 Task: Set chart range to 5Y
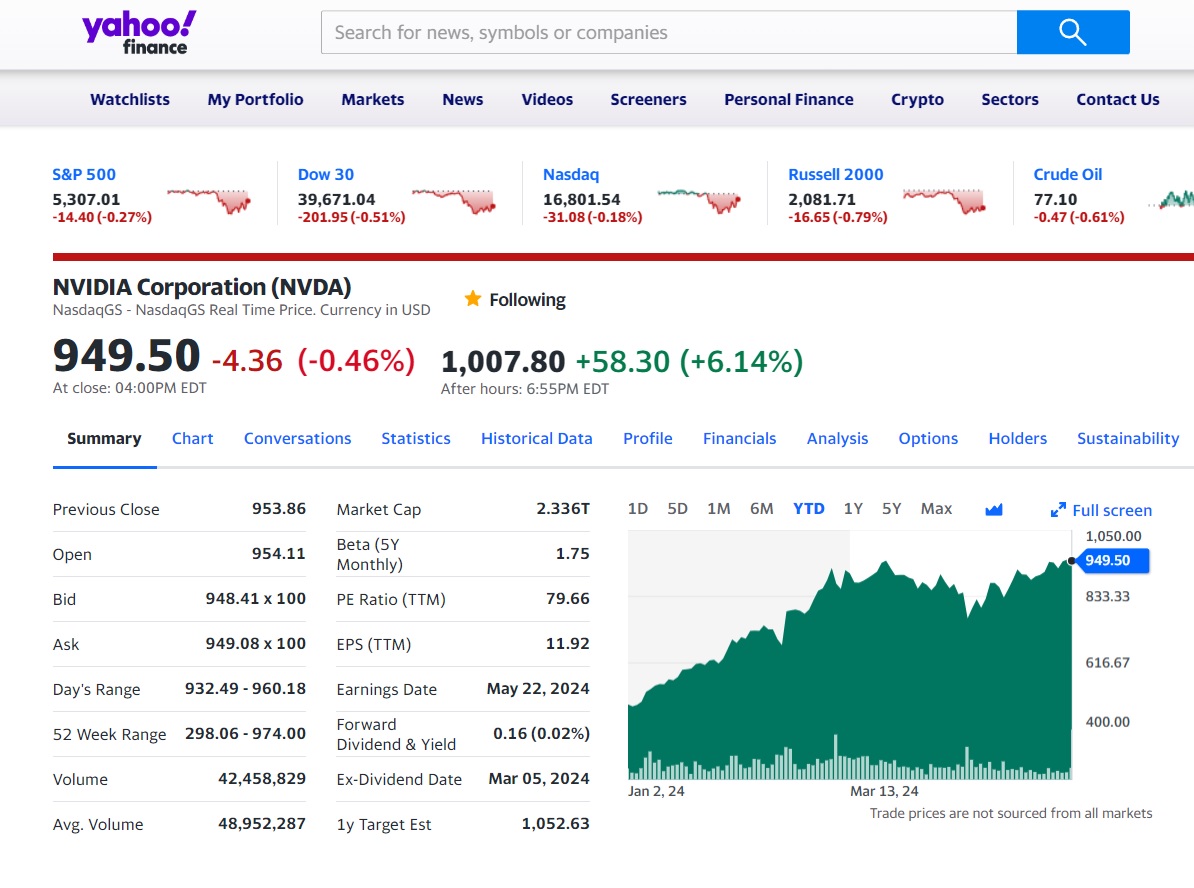[x=892, y=509]
